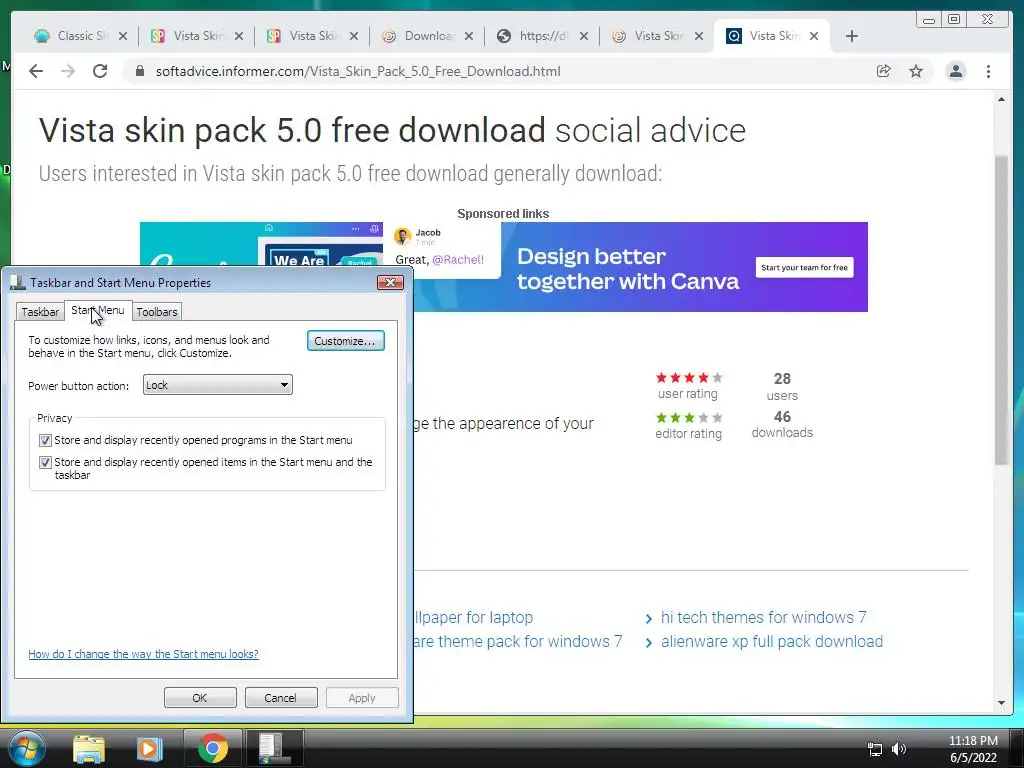Click the Jacob avatar in the ad
Image resolution: width=1024 pixels, height=768 pixels.
[403, 236]
